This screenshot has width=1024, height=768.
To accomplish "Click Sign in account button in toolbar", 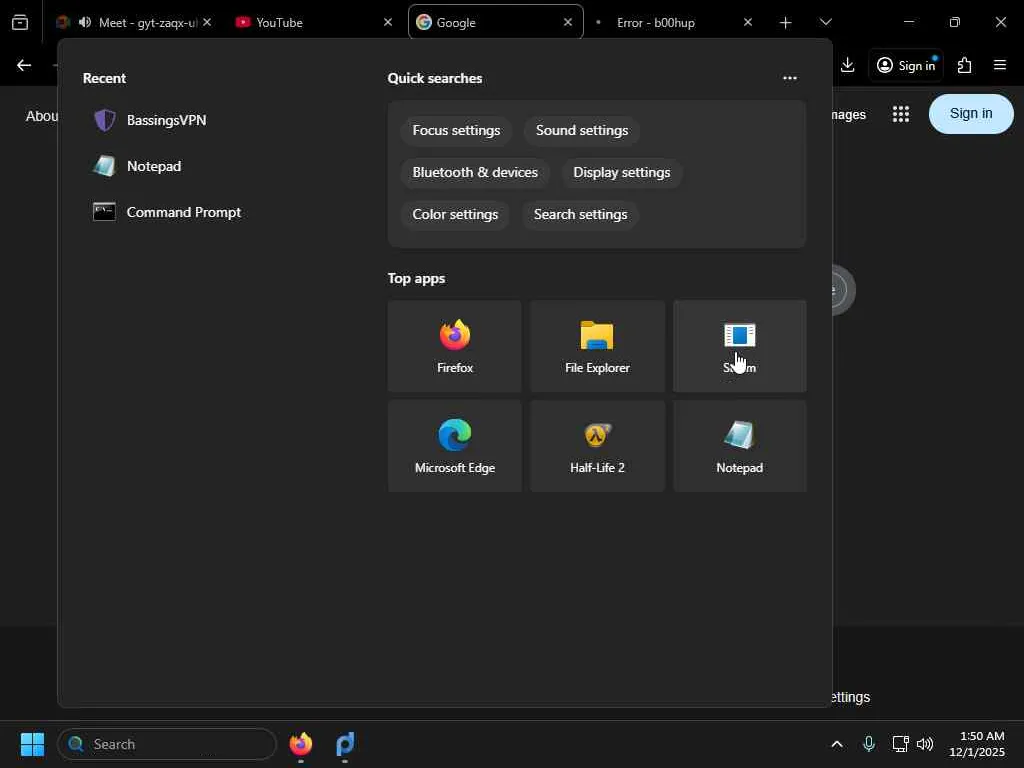I will coord(906,65).
